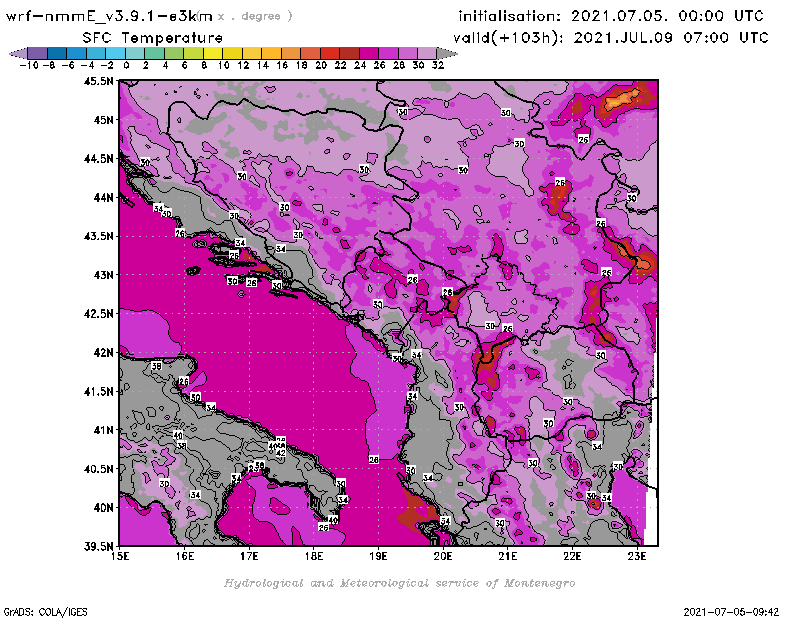Click the '15E' longitude axis label
The image size is (800, 618).
pos(120,556)
